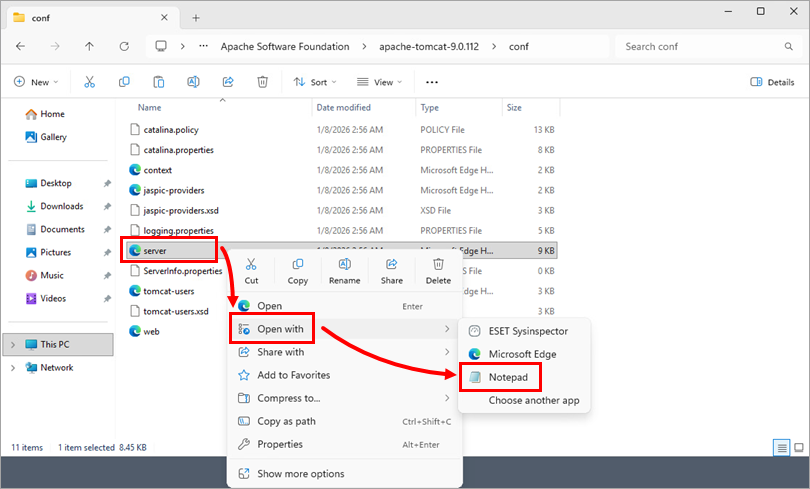This screenshot has height=489, width=810.
Task: Select Show more options entry
Action: tap(300, 473)
